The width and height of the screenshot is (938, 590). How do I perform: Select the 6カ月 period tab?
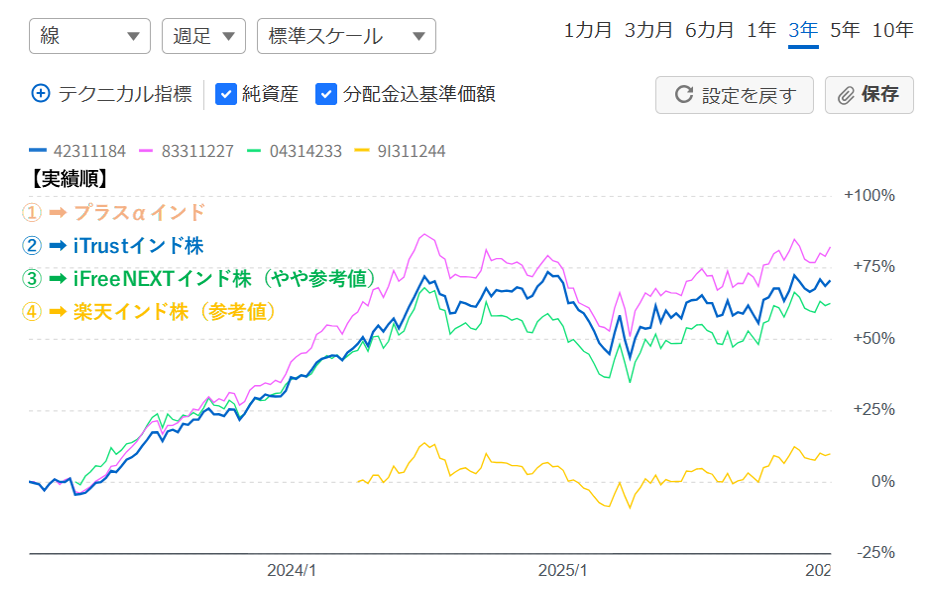(709, 30)
